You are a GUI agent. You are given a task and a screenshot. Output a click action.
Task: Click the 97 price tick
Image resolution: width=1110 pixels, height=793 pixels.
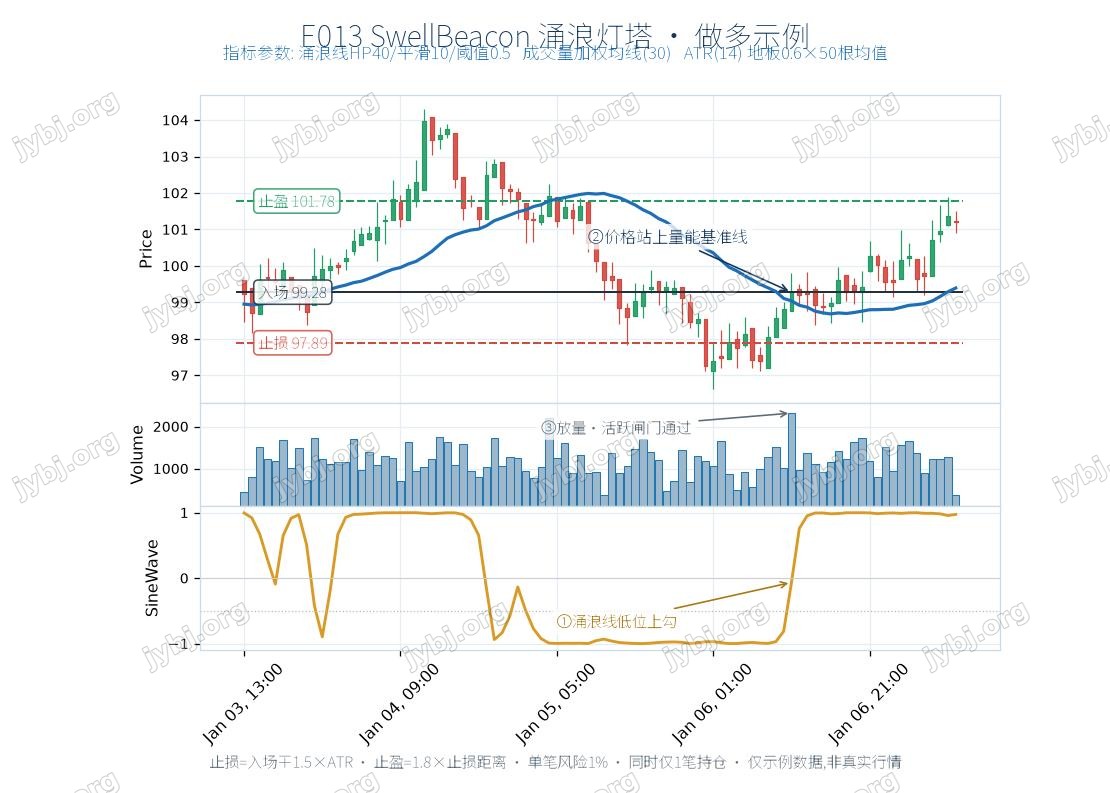point(180,376)
